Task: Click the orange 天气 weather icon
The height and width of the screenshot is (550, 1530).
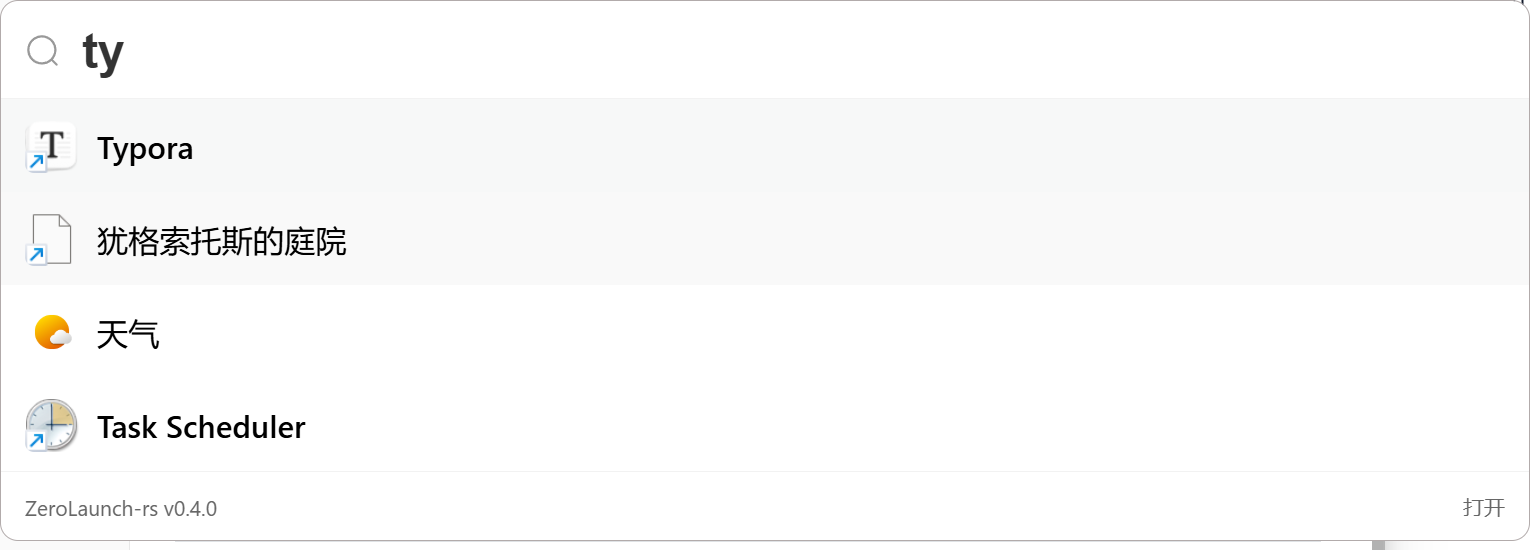Action: tap(51, 332)
